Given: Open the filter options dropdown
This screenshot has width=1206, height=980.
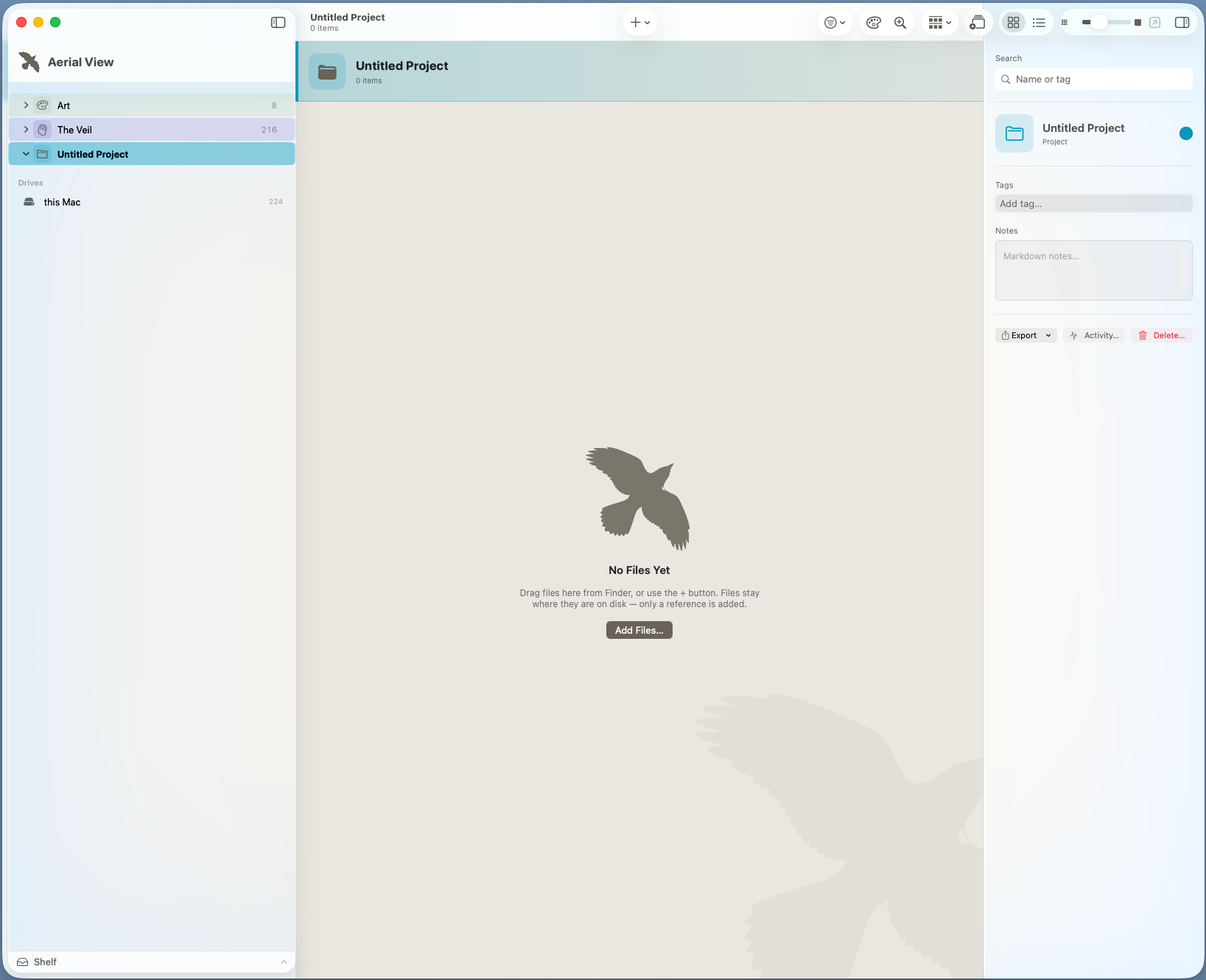Looking at the screenshot, I should coord(835,22).
